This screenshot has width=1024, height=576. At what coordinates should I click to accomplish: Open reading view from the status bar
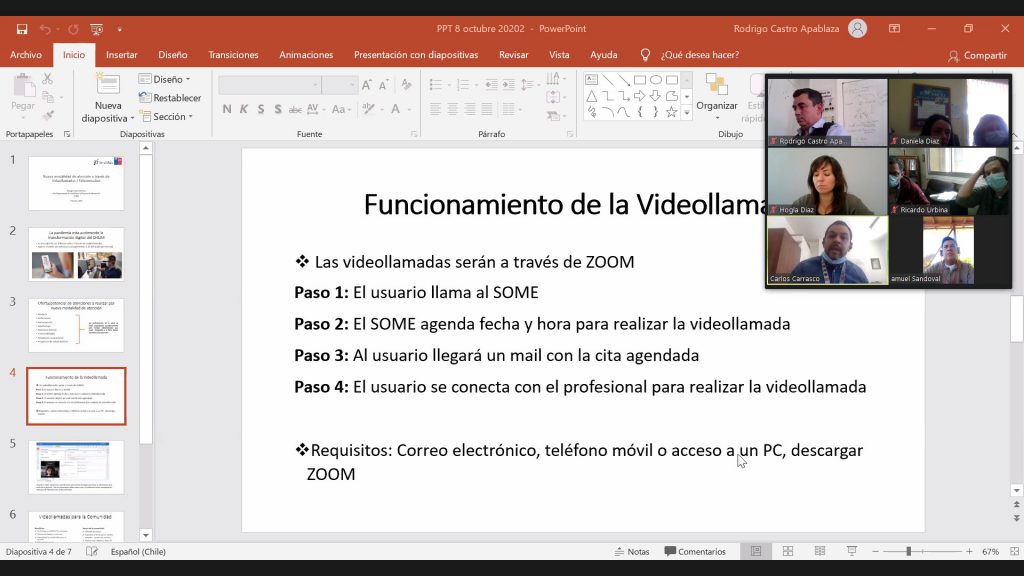[x=819, y=551]
